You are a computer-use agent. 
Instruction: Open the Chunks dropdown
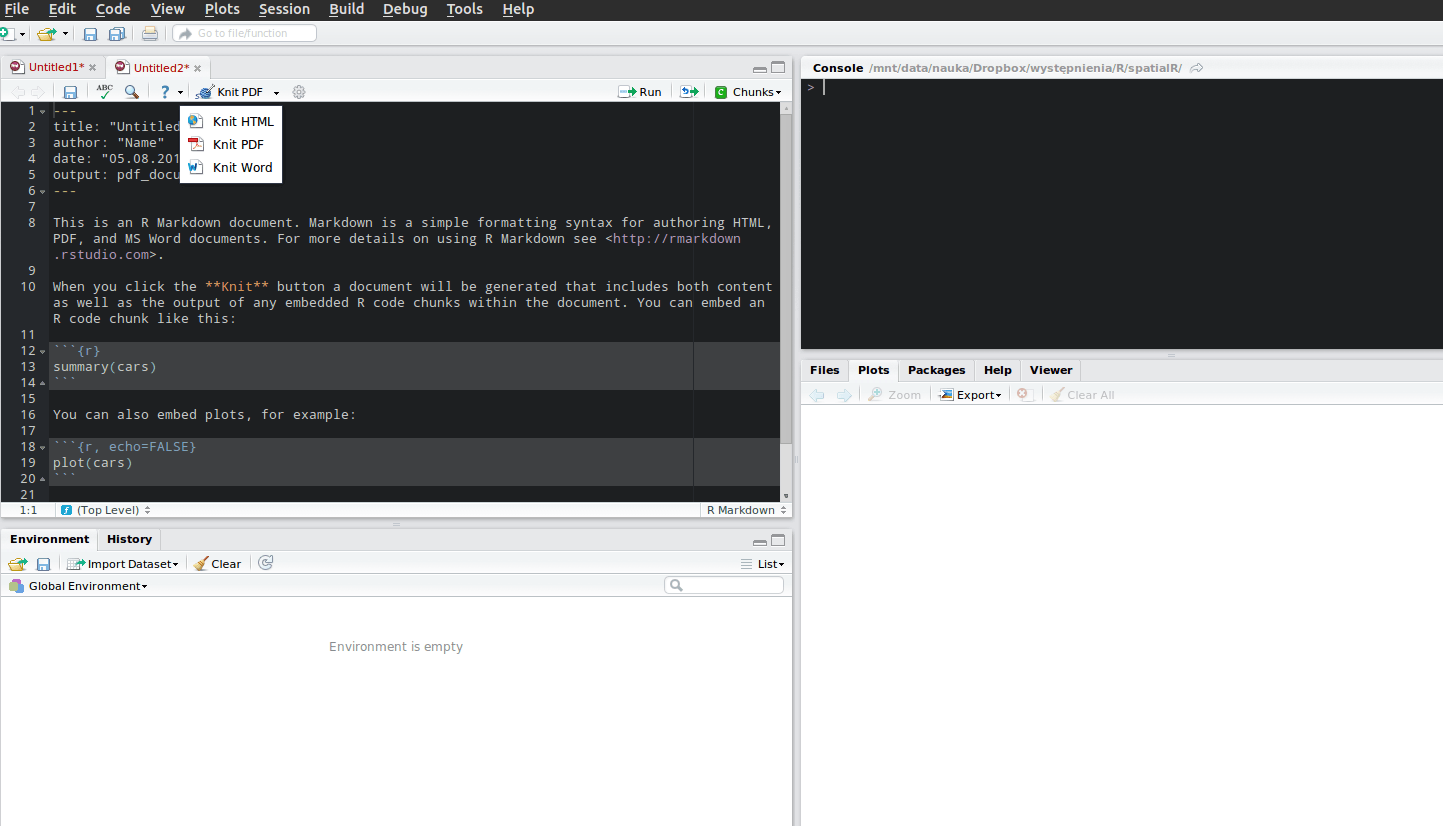pyautogui.click(x=748, y=92)
